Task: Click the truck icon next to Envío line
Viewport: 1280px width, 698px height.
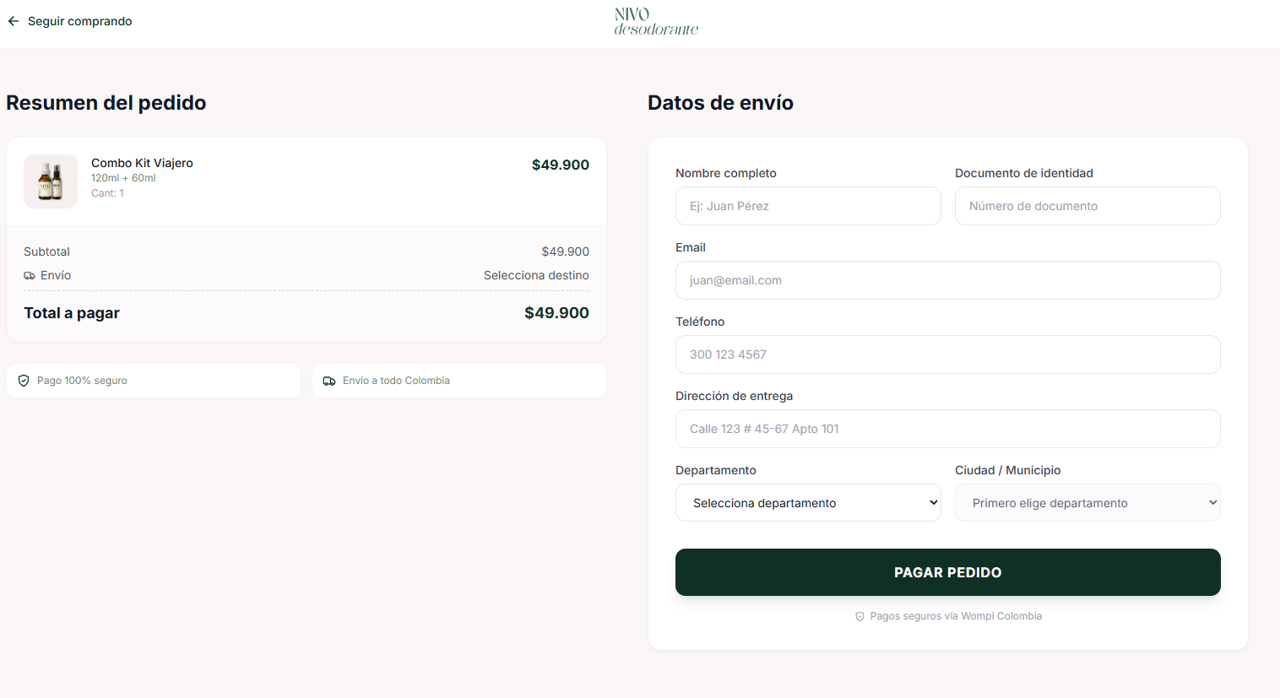Action: pyautogui.click(x=31, y=275)
